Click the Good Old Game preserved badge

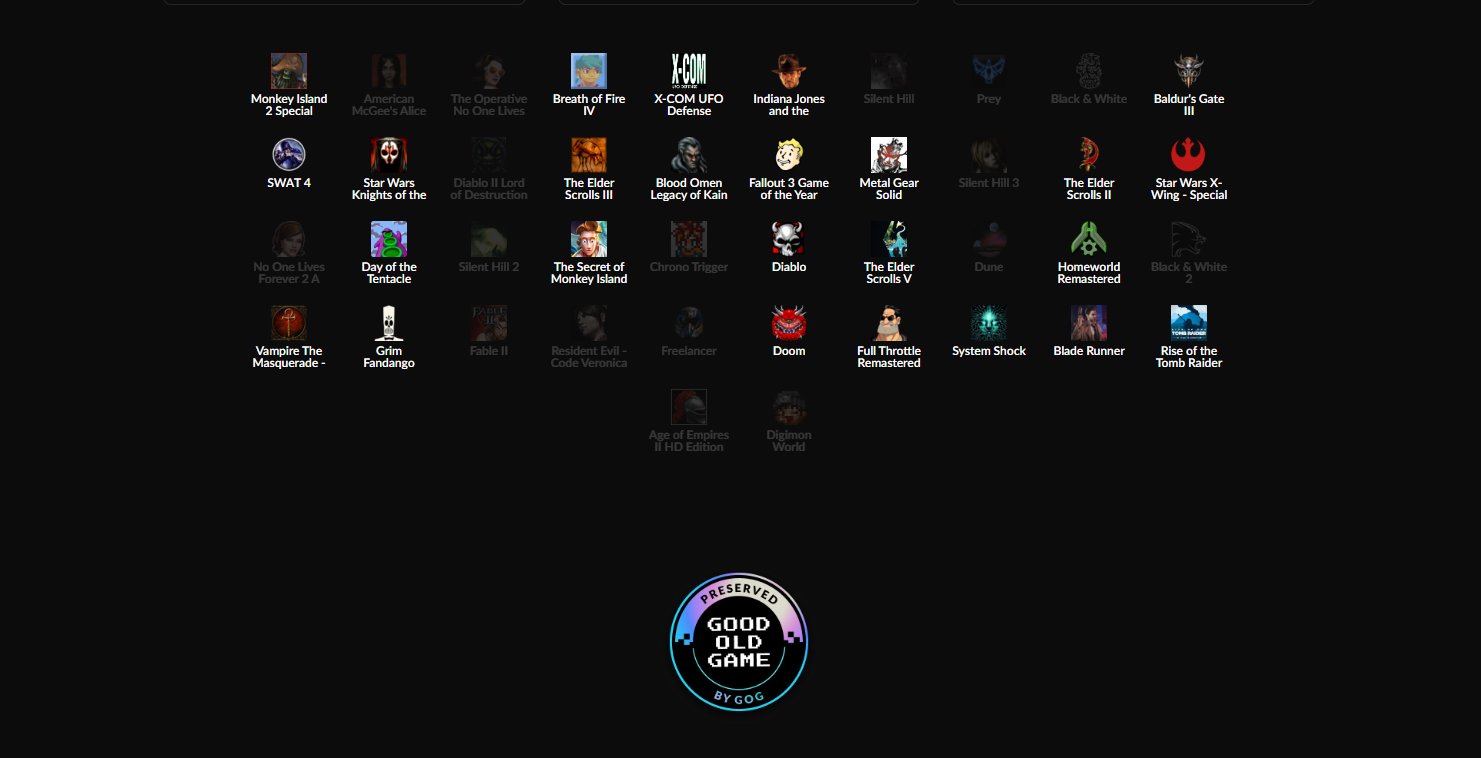tap(739, 642)
